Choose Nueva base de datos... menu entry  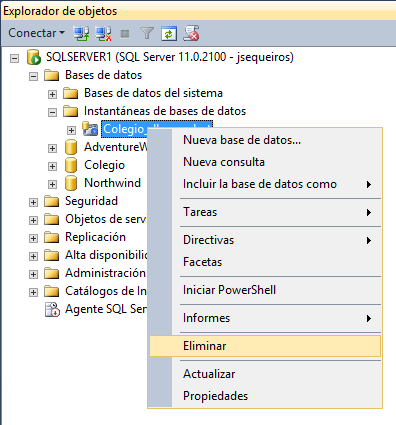(265, 140)
